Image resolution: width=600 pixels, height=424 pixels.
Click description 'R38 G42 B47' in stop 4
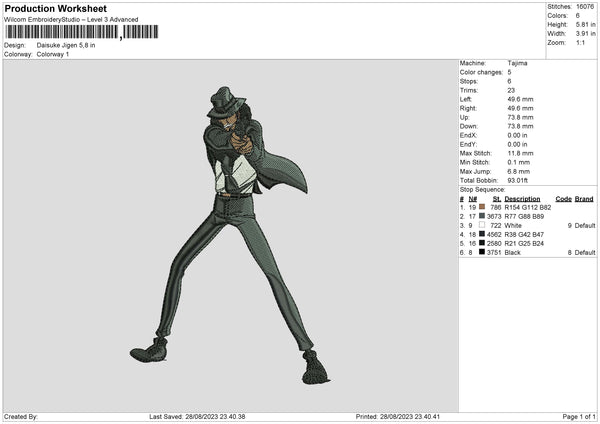coord(524,234)
